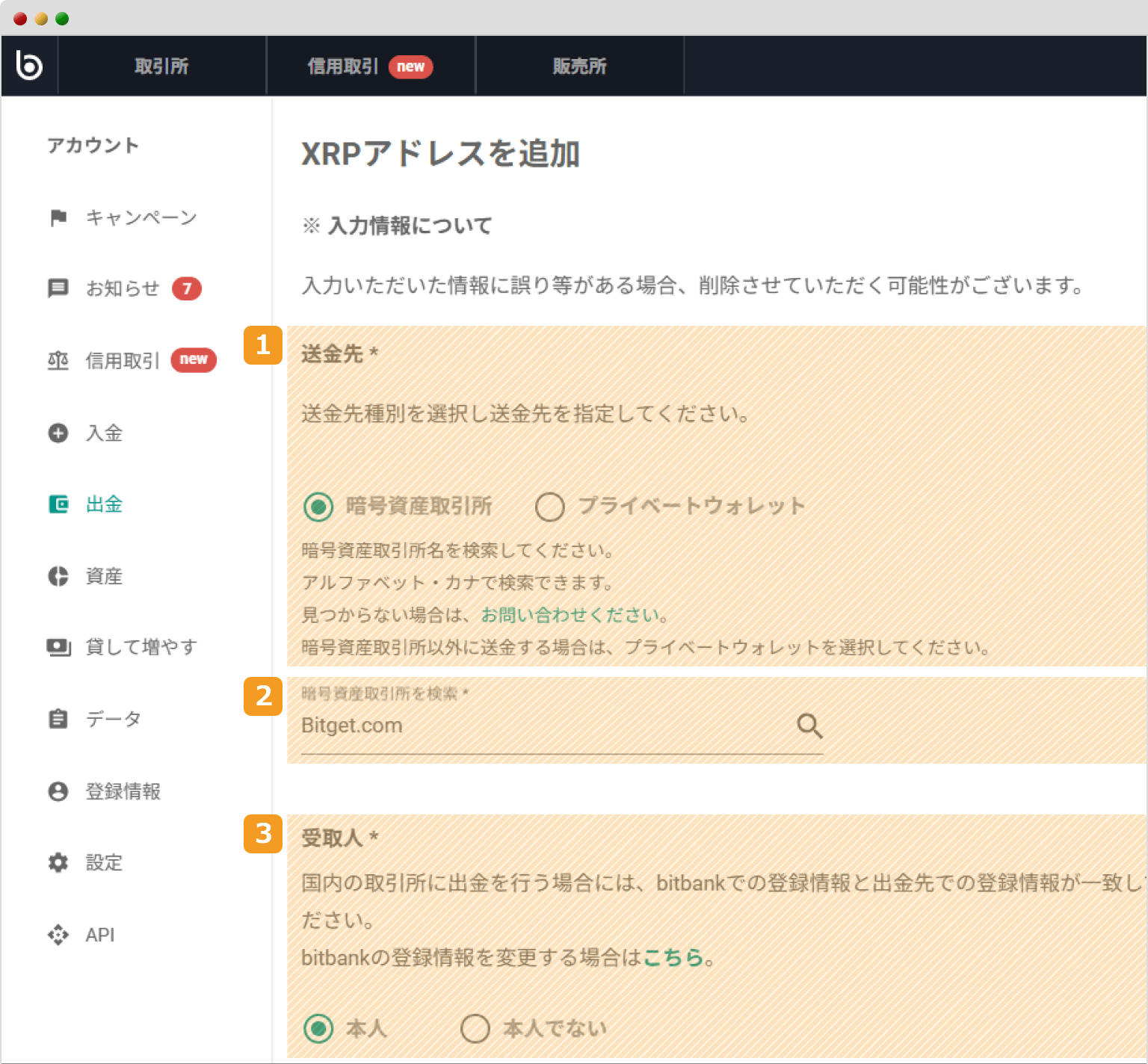
Task: Select the プライベートウォレット radio button
Action: coord(551,507)
